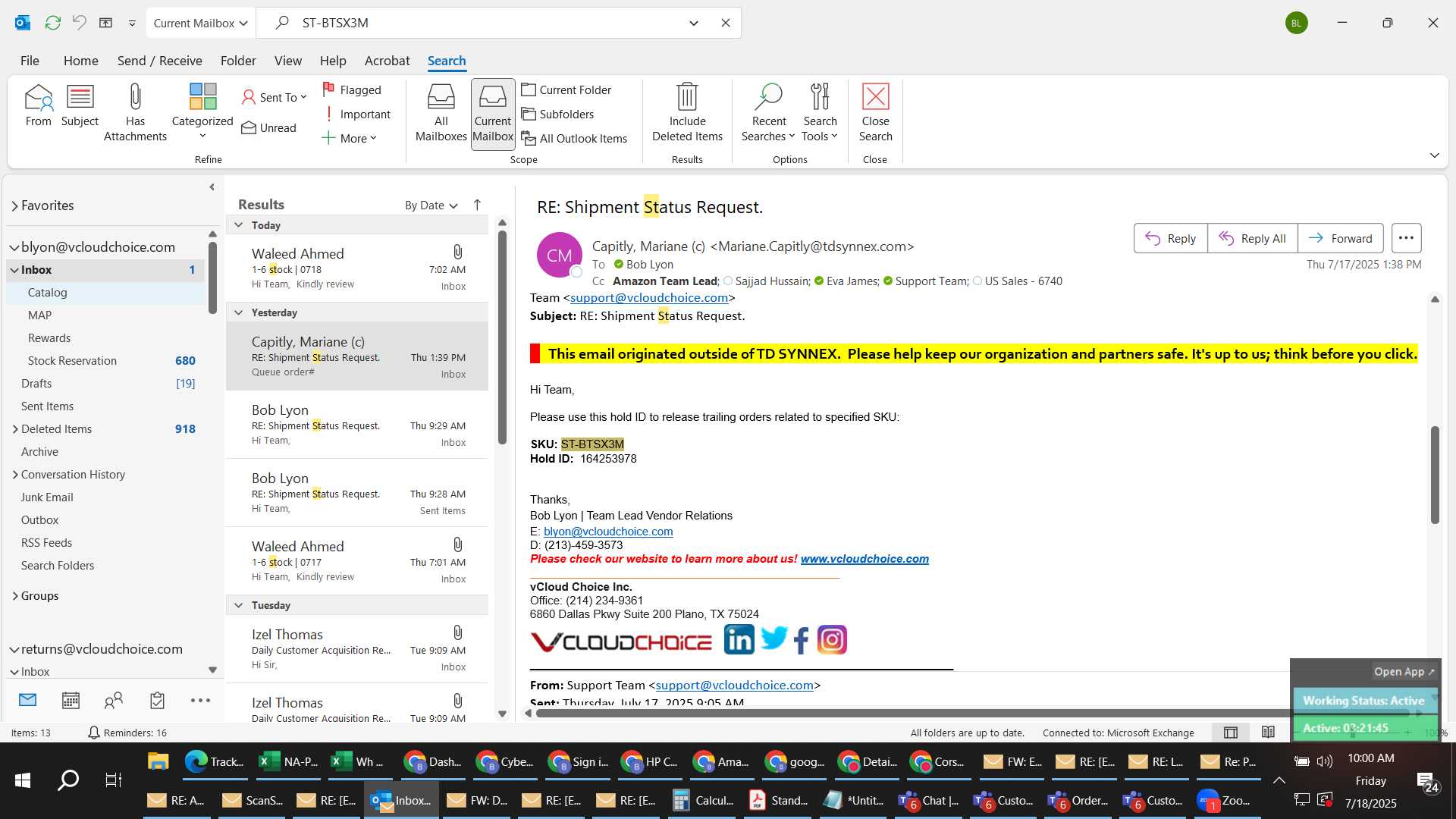
Task: Open Calculator from taskbar
Action: click(704, 800)
